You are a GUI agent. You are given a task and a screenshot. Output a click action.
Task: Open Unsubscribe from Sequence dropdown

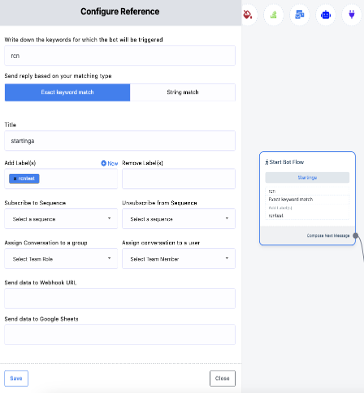[x=179, y=219]
